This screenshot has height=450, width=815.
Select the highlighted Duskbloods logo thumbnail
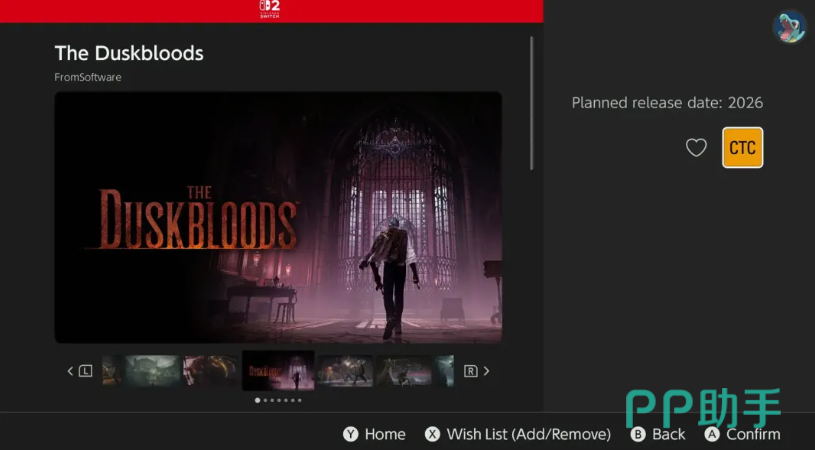tap(278, 370)
